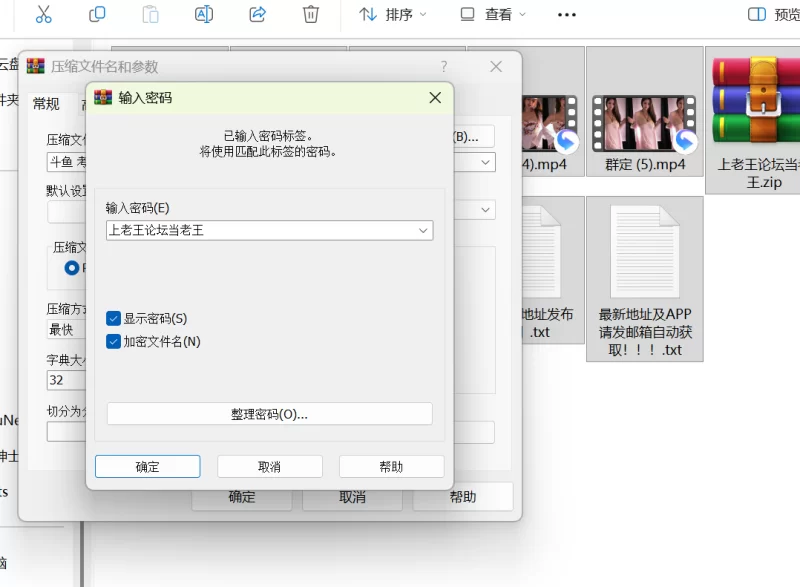The height and width of the screenshot is (587, 800).
Task: Uncheck the 加密文件名 checkbox
Action: click(114, 341)
